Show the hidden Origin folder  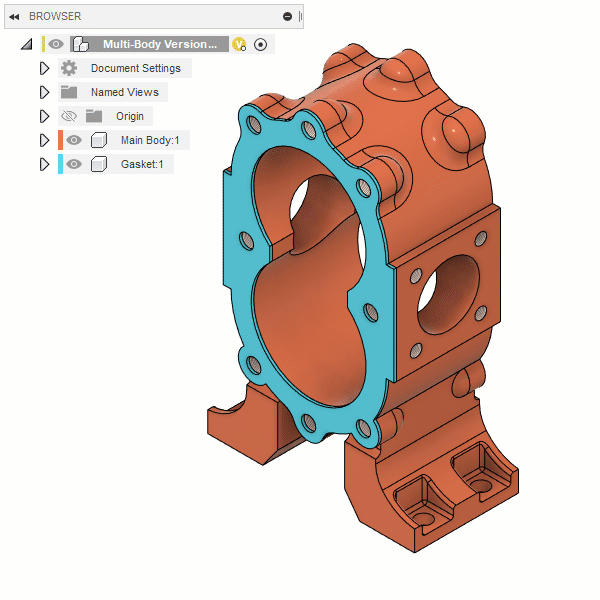(x=69, y=116)
